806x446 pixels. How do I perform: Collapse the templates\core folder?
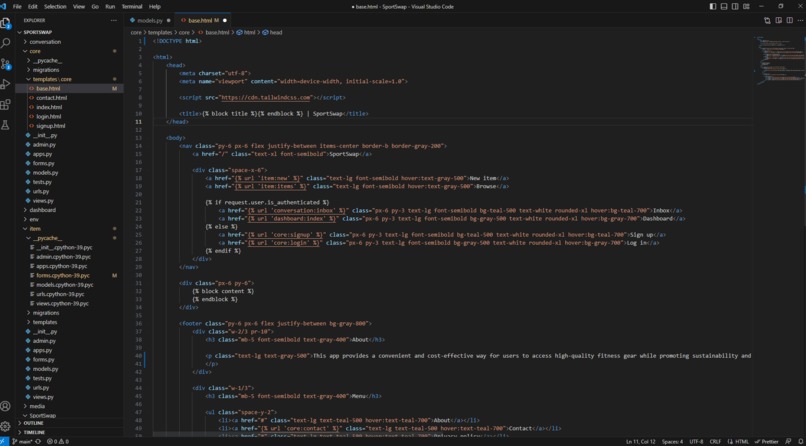(52, 79)
